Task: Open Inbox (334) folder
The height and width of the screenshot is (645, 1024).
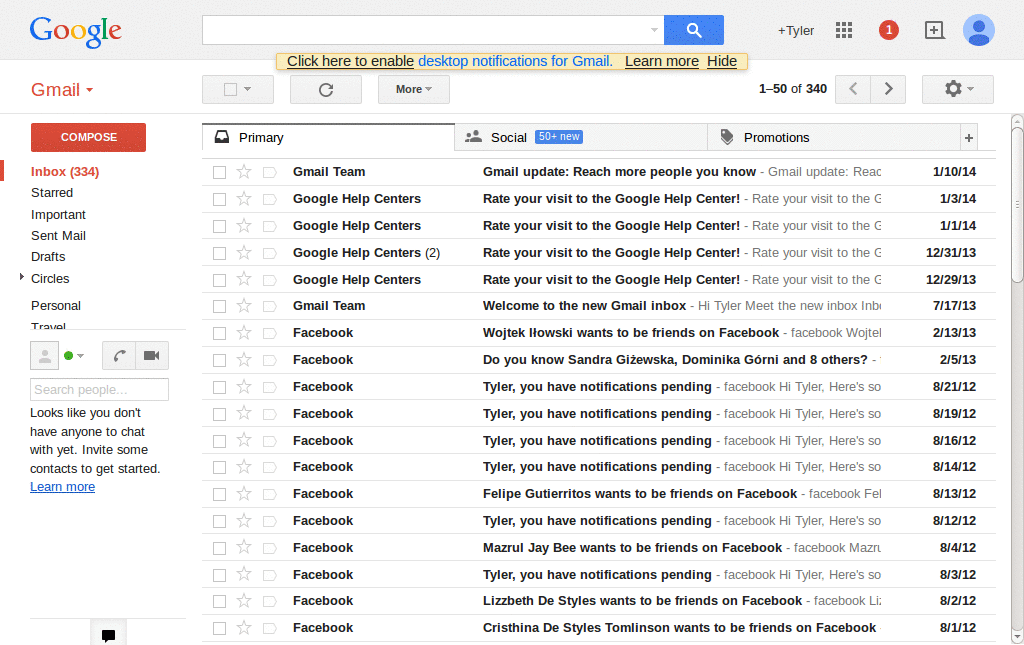Action: (x=65, y=172)
